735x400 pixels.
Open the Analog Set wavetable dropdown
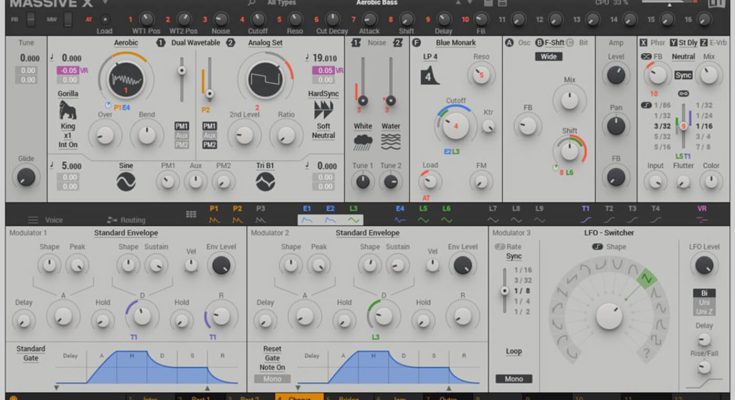[265, 44]
